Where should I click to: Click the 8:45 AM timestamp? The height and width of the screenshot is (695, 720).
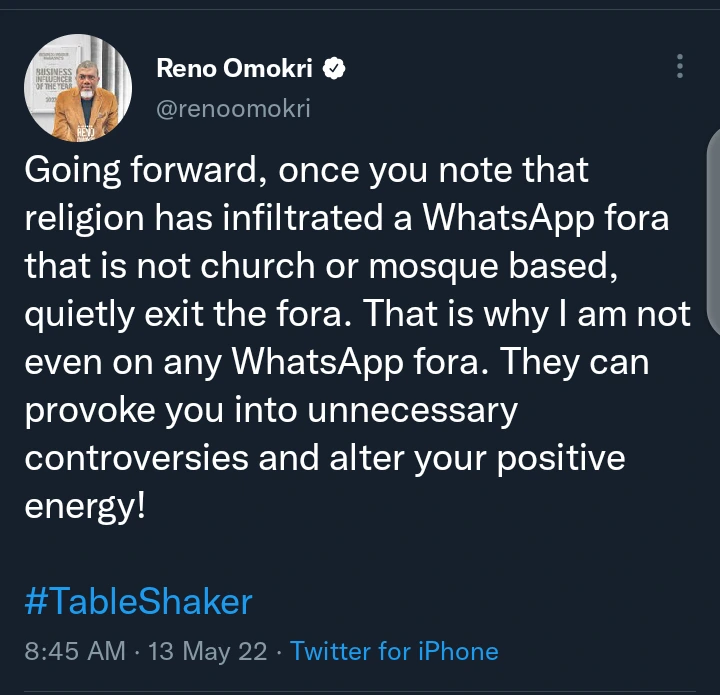[75, 652]
